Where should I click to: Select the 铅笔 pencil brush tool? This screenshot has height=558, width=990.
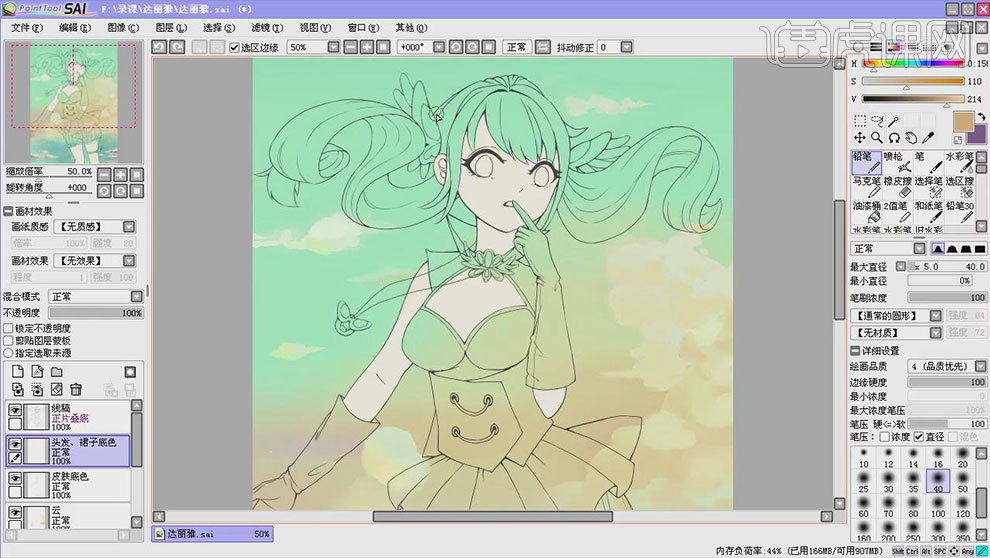[x=866, y=162]
